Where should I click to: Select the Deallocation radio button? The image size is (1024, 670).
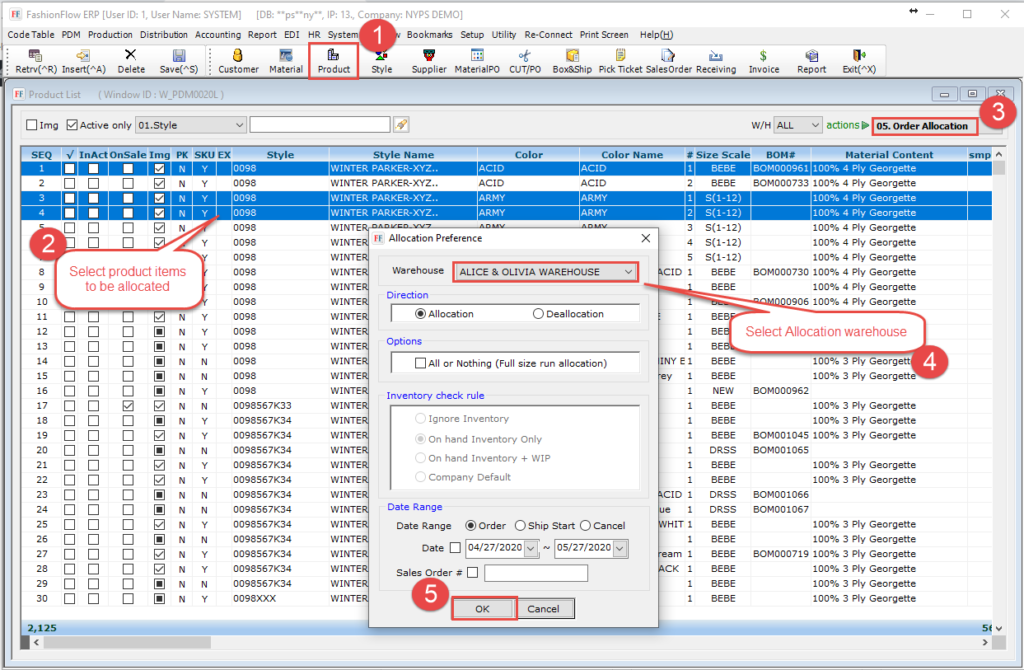click(538, 313)
